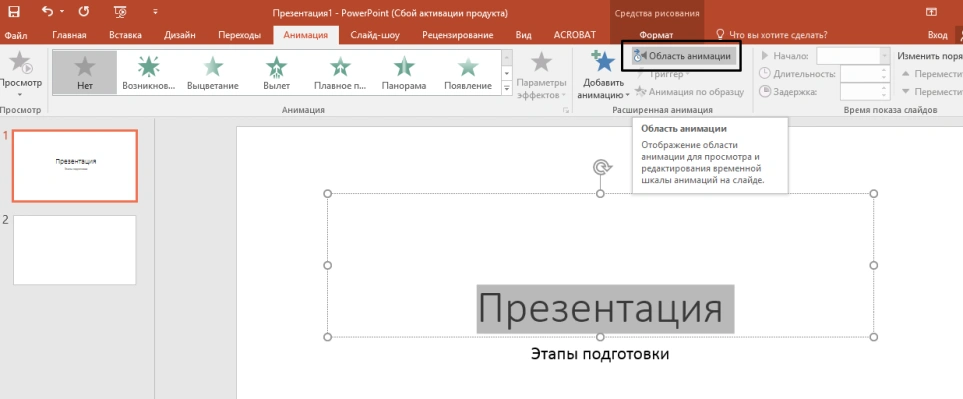Click Добавить анимацию button
The width and height of the screenshot is (963, 399).
click(x=604, y=76)
